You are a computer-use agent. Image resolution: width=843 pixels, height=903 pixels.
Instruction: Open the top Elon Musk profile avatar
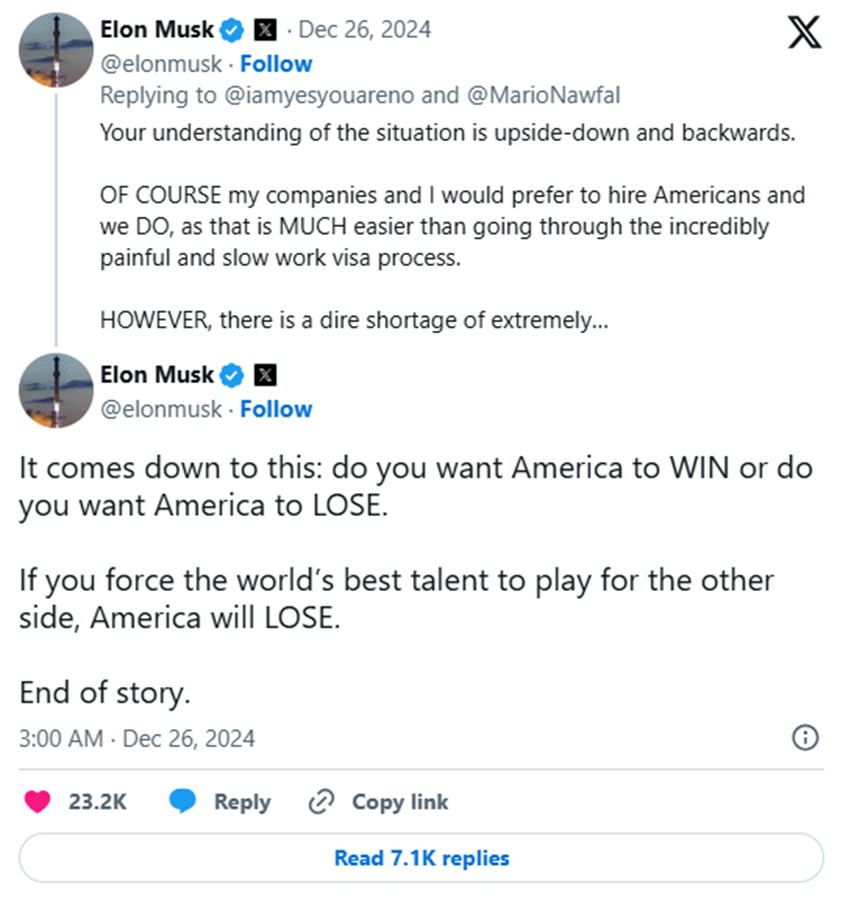coord(56,50)
